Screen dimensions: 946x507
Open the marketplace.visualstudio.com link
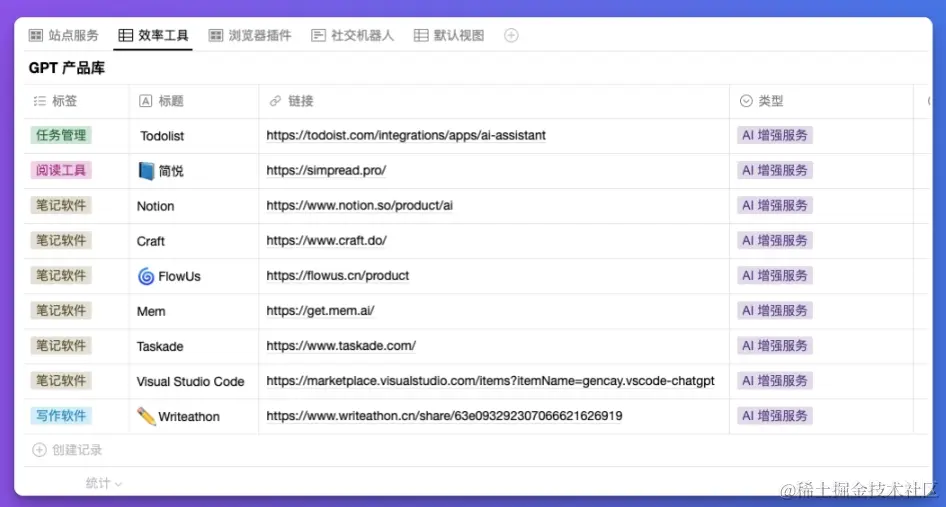(490, 380)
